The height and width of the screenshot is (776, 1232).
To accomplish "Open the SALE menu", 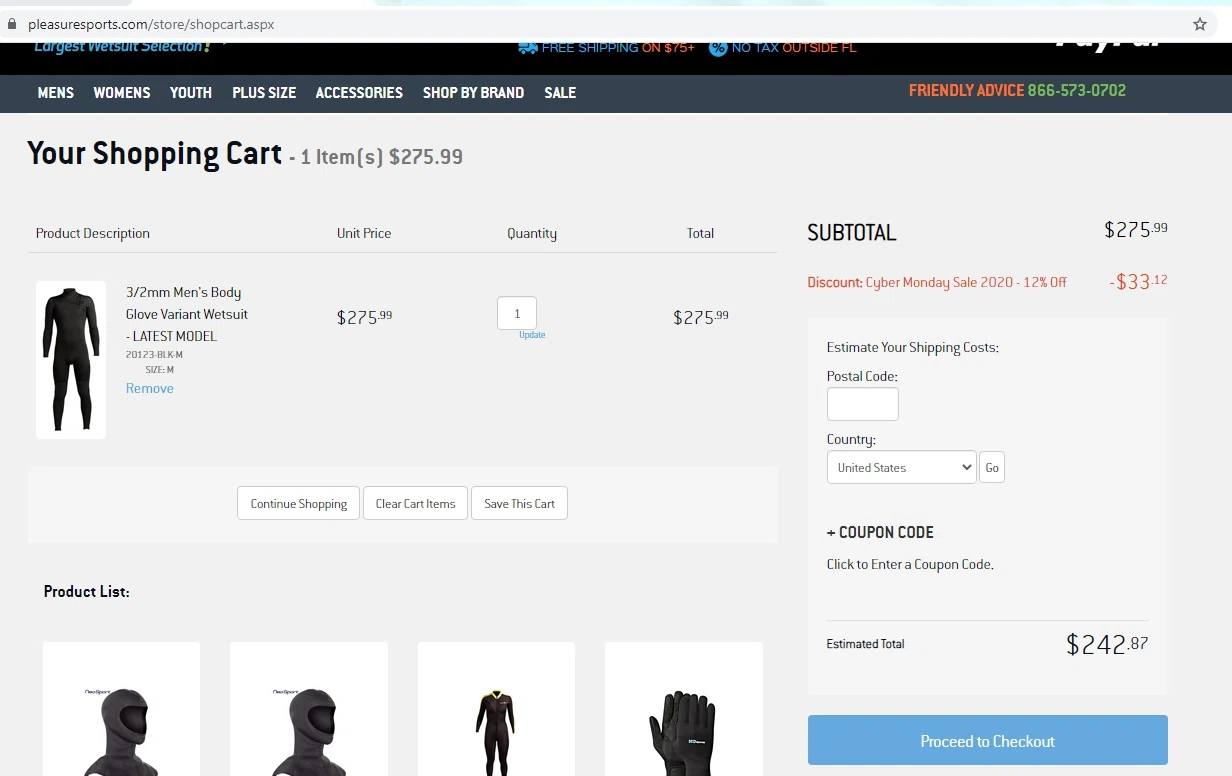I will 560,92.
